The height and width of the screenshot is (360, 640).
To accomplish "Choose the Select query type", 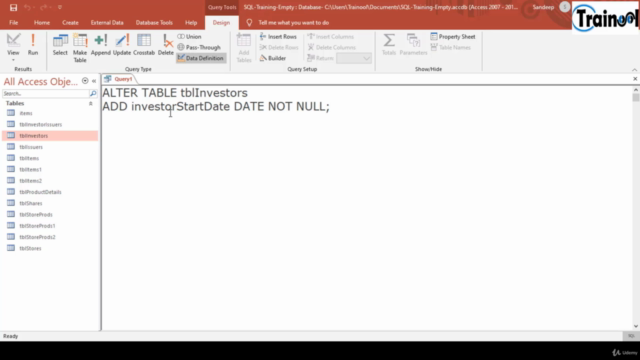I will click(x=60, y=44).
